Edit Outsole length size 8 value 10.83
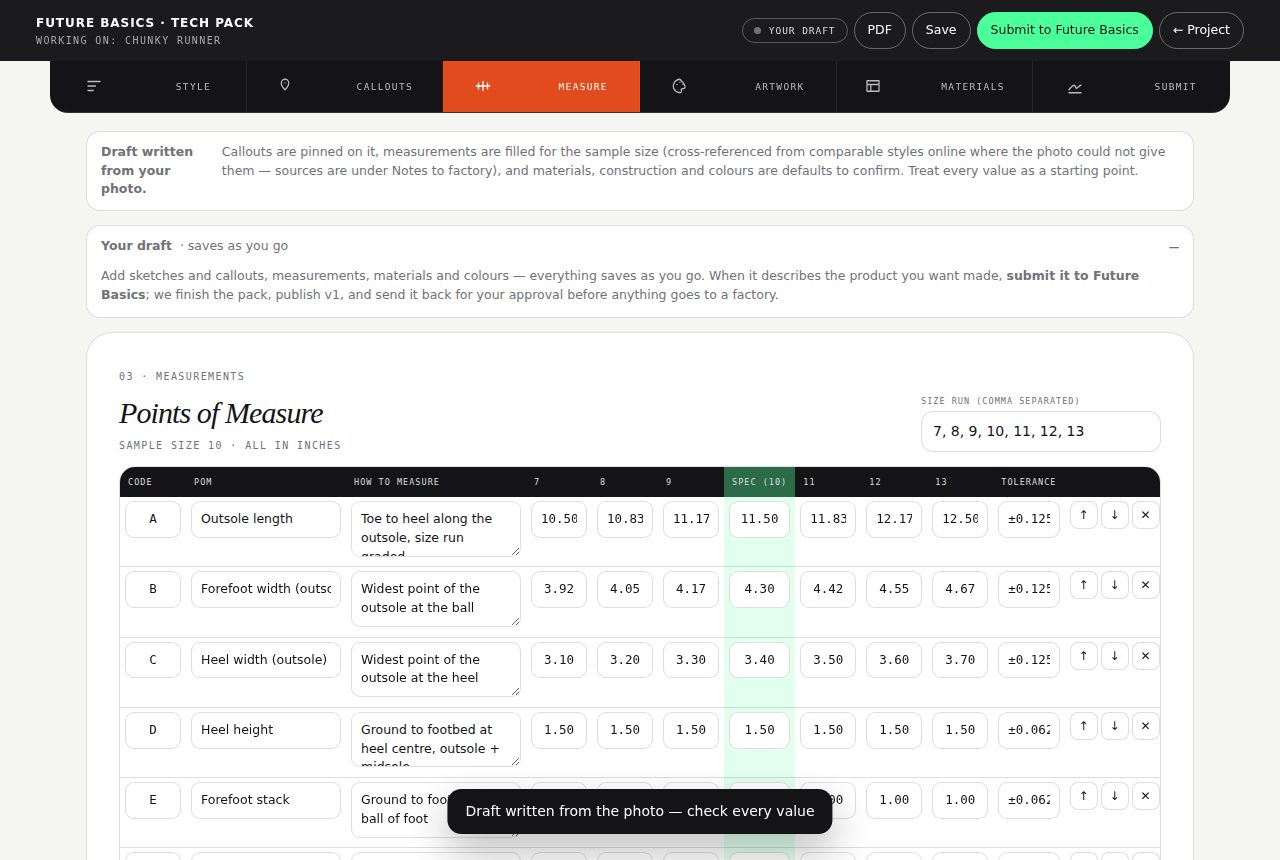Image resolution: width=1280 pixels, height=860 pixels. [x=625, y=519]
